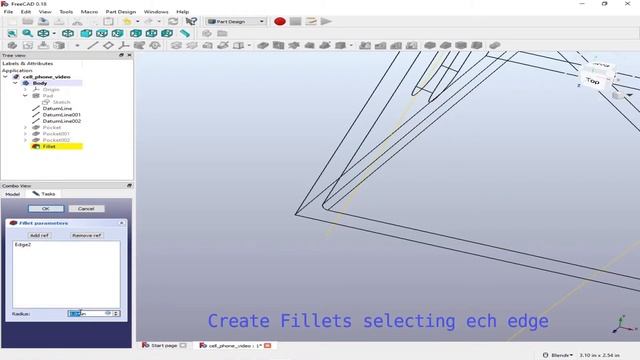Select DatumLine001 in the tree

61,115
